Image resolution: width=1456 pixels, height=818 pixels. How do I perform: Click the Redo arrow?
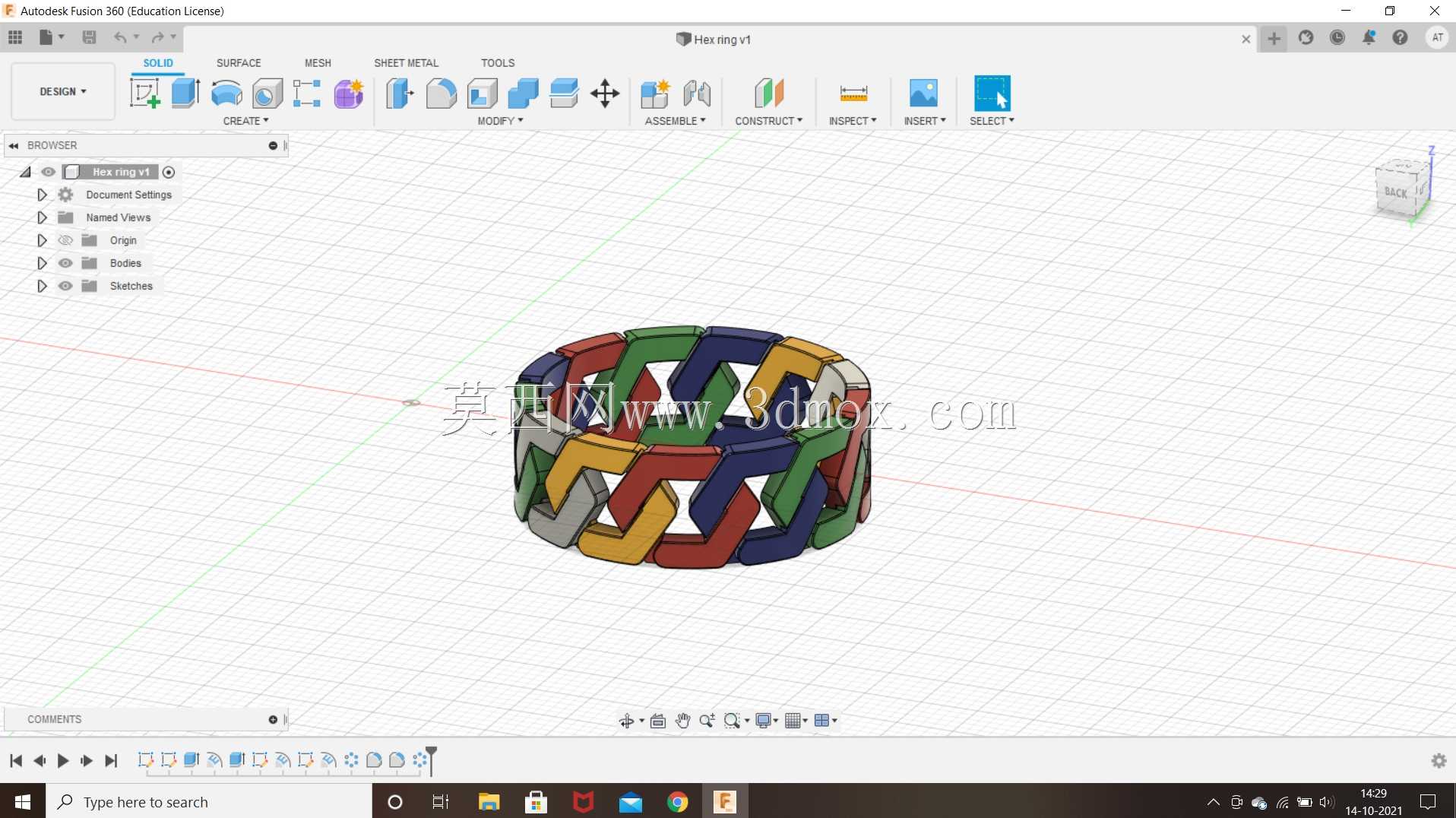click(157, 37)
